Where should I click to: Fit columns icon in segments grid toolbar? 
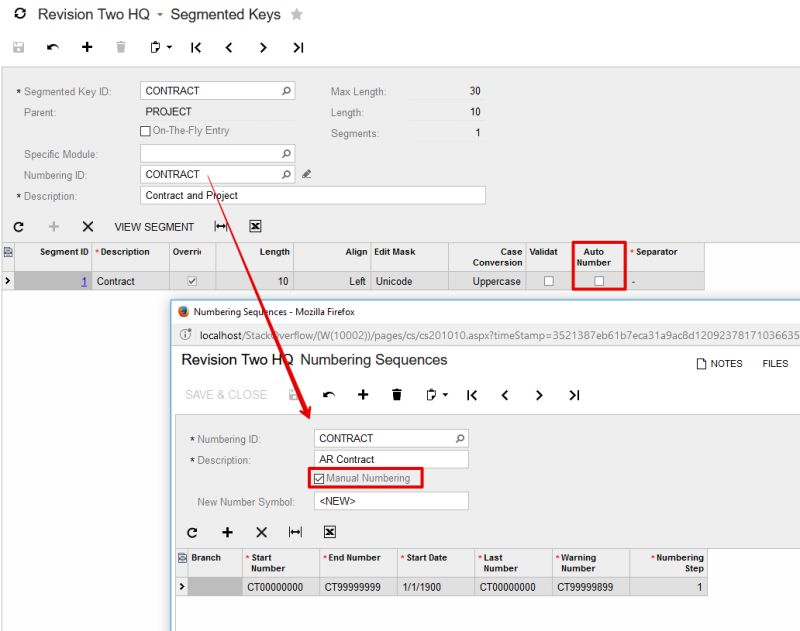(x=221, y=226)
